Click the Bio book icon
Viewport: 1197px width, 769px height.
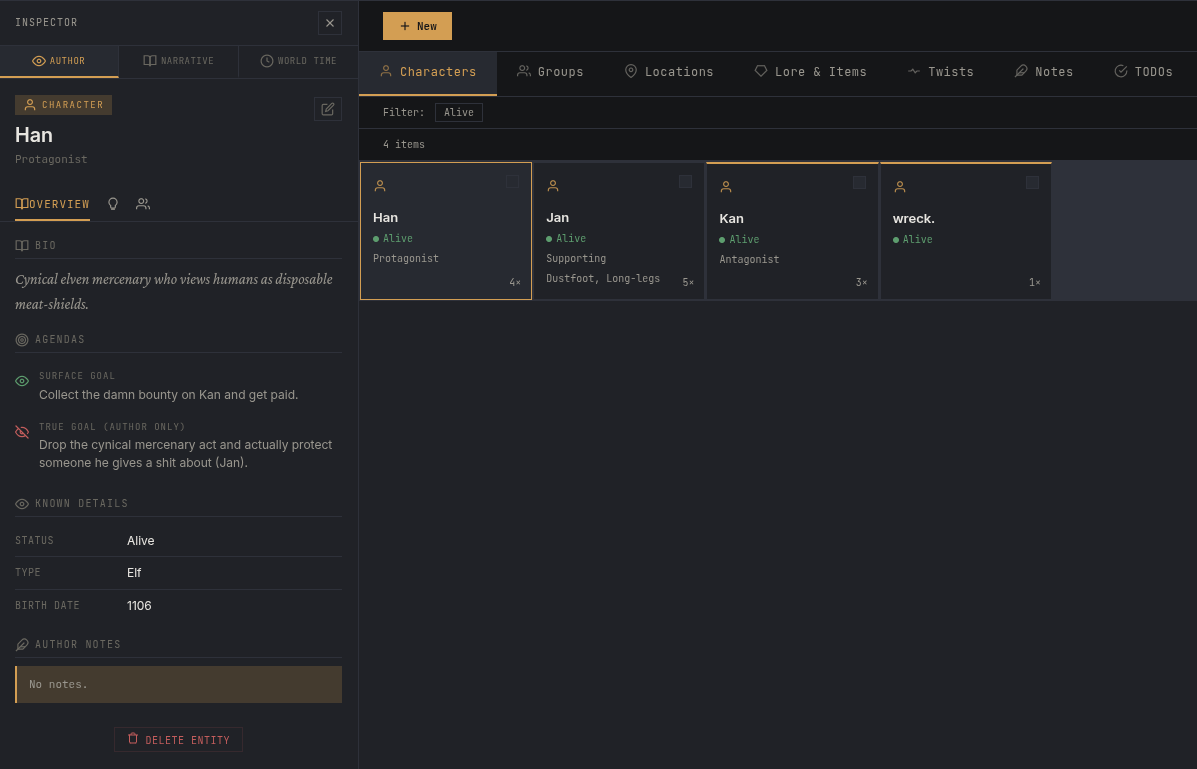(x=22, y=246)
